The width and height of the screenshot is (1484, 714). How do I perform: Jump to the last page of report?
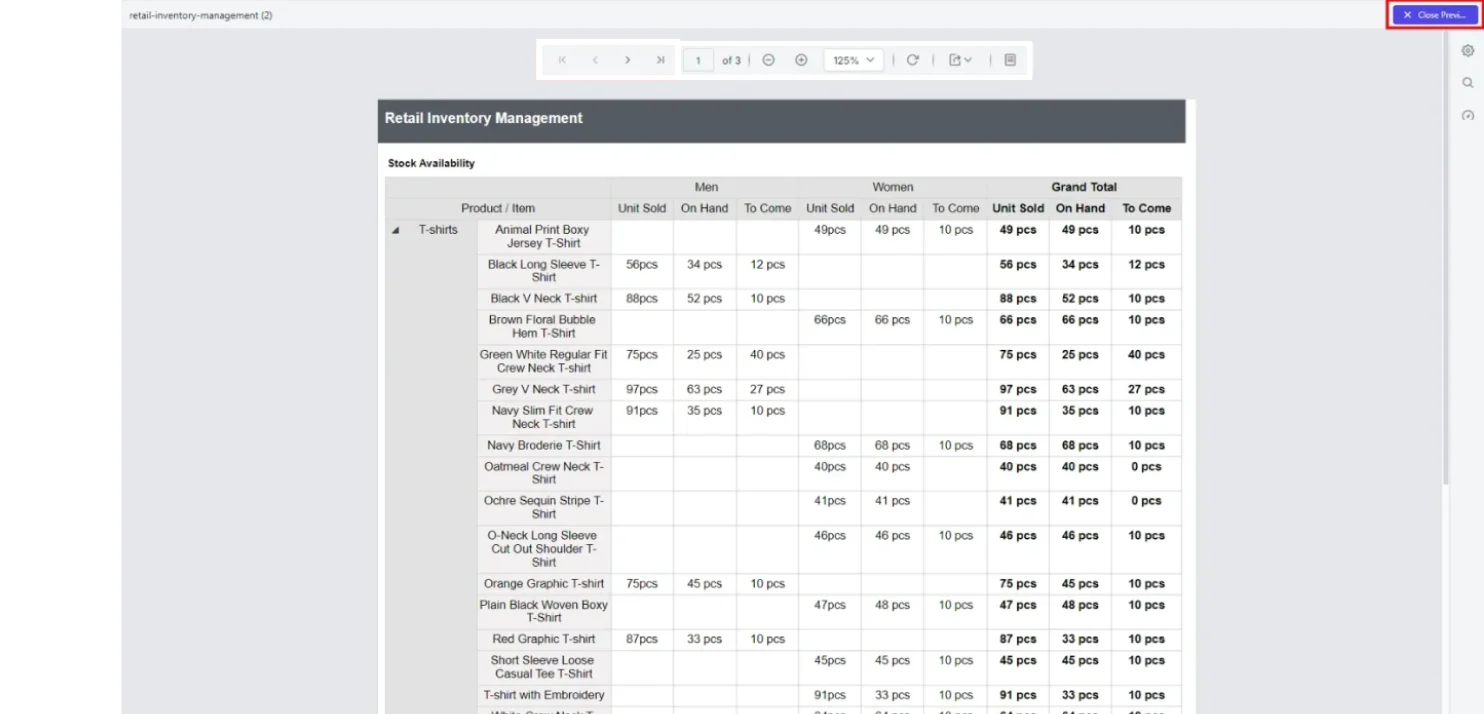click(660, 59)
